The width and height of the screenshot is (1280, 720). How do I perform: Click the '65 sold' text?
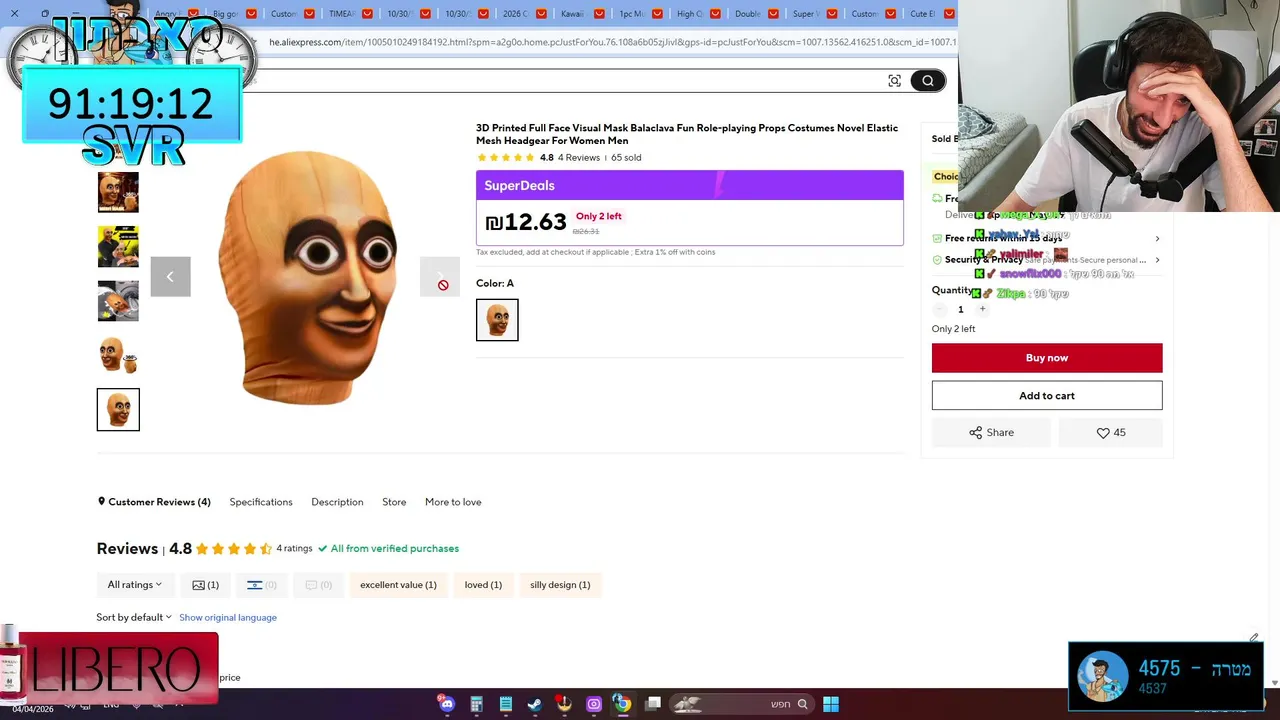(626, 158)
